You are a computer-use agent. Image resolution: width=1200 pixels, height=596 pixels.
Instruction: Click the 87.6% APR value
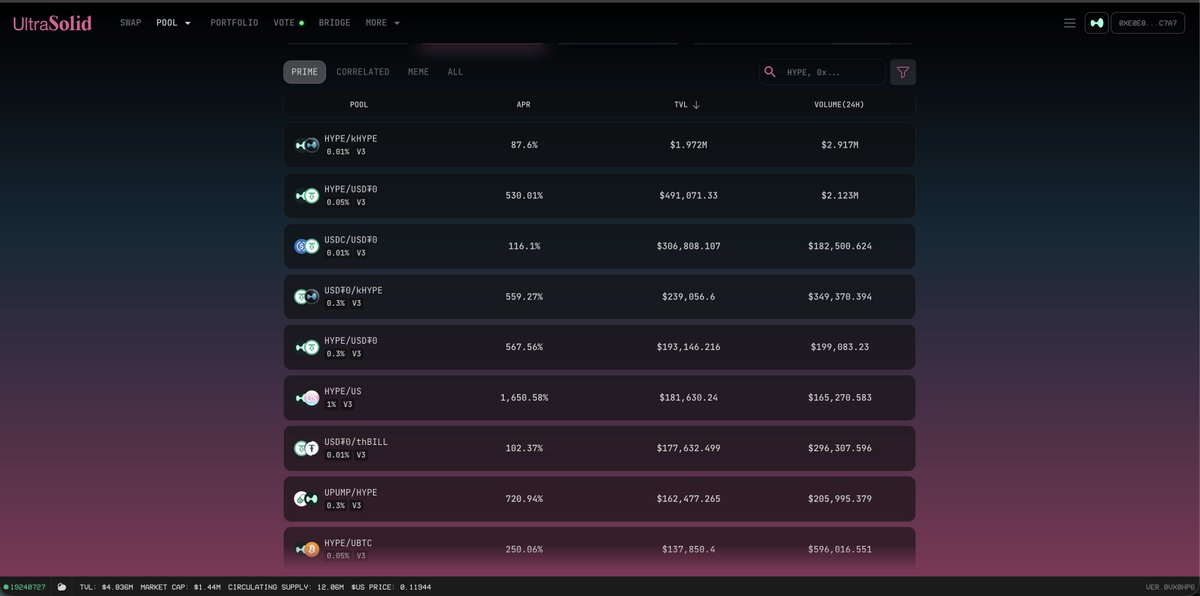click(x=524, y=145)
